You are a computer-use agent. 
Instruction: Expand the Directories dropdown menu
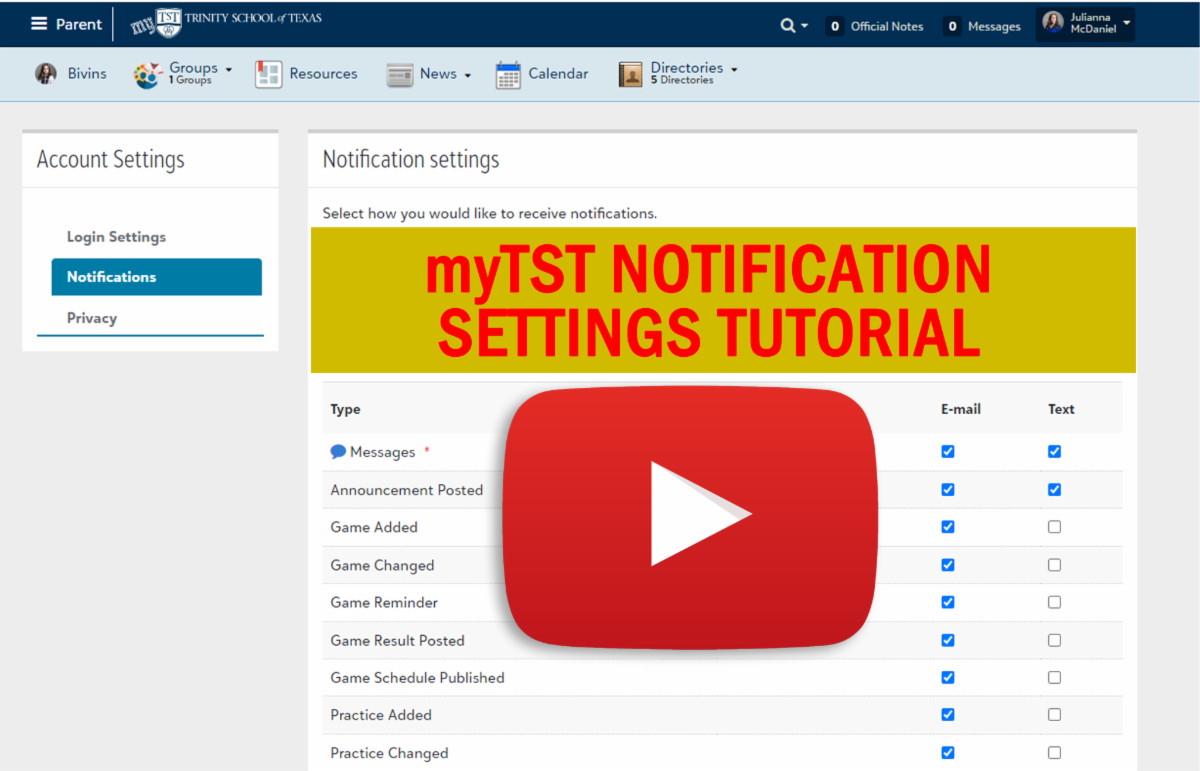(x=734, y=70)
